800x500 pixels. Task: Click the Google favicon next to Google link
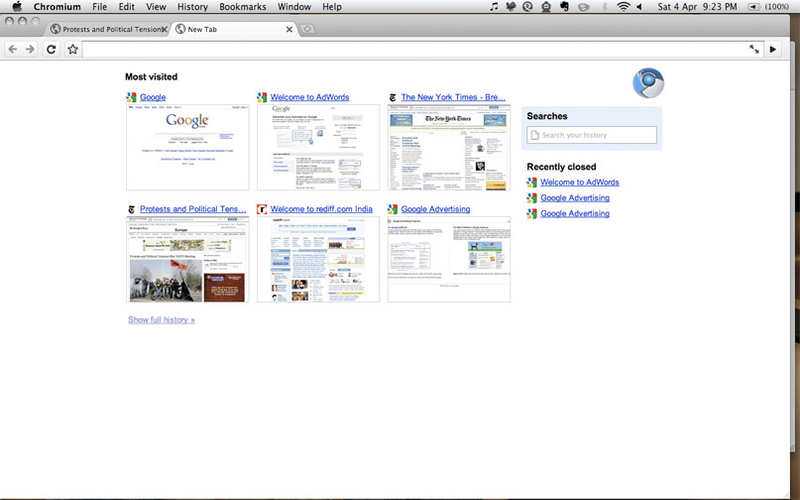tap(131, 97)
